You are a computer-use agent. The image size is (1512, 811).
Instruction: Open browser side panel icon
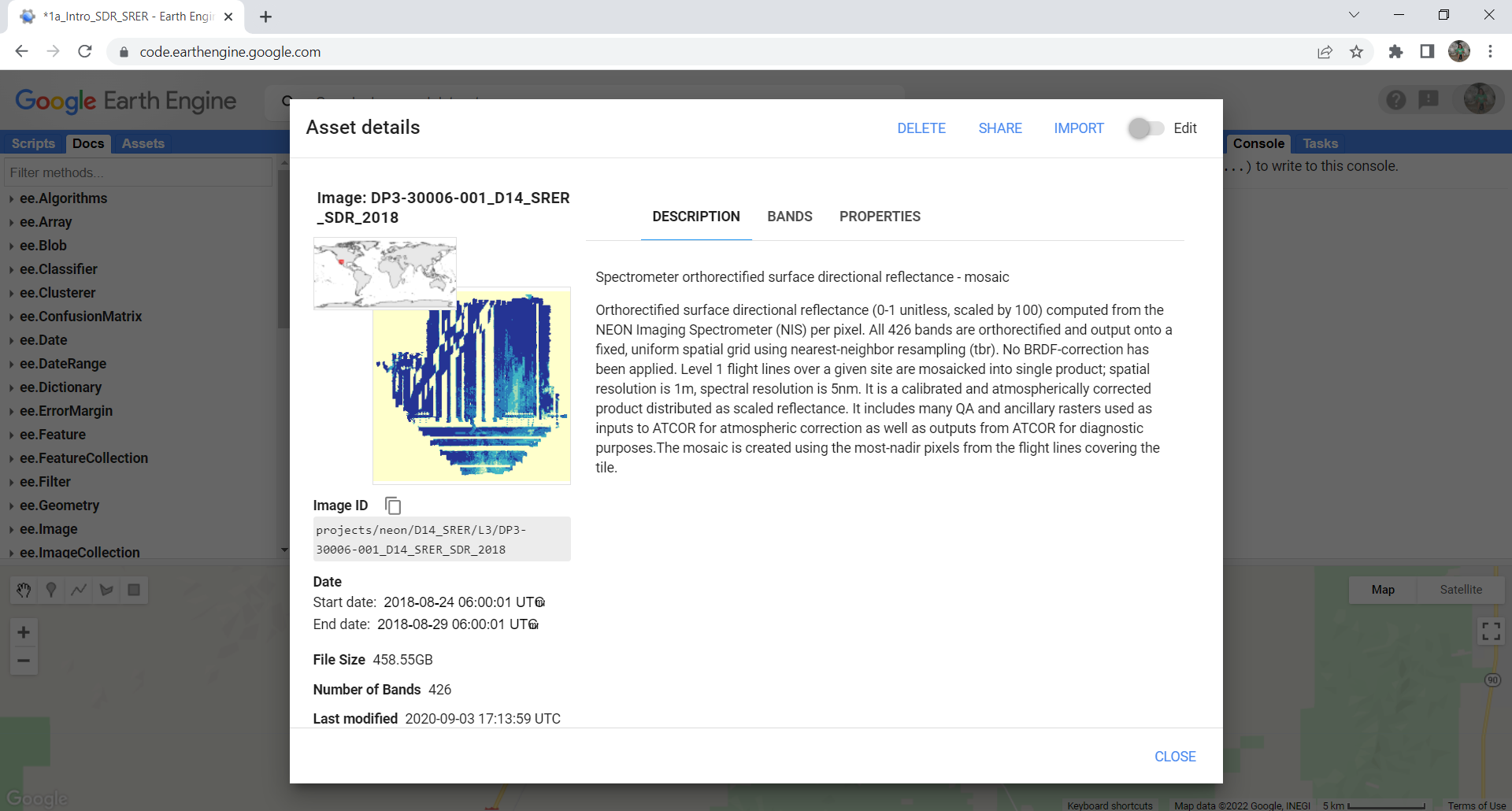point(1427,52)
